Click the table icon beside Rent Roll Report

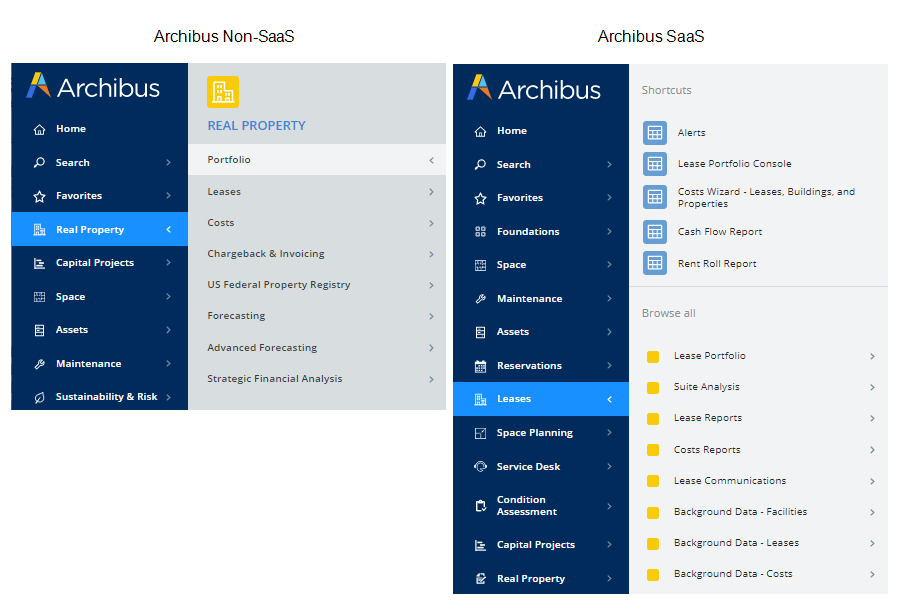pos(655,264)
